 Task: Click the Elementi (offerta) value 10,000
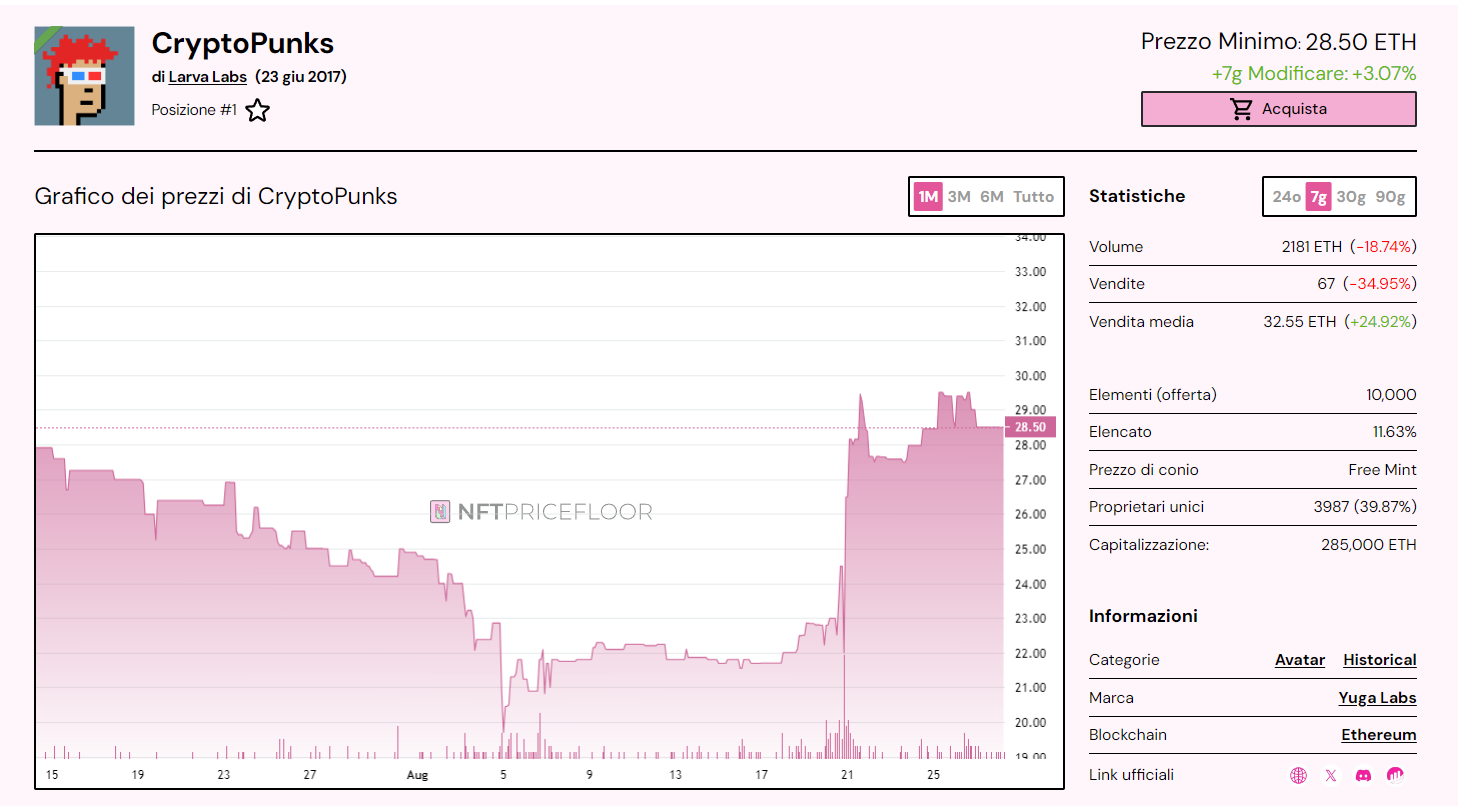(x=1391, y=395)
